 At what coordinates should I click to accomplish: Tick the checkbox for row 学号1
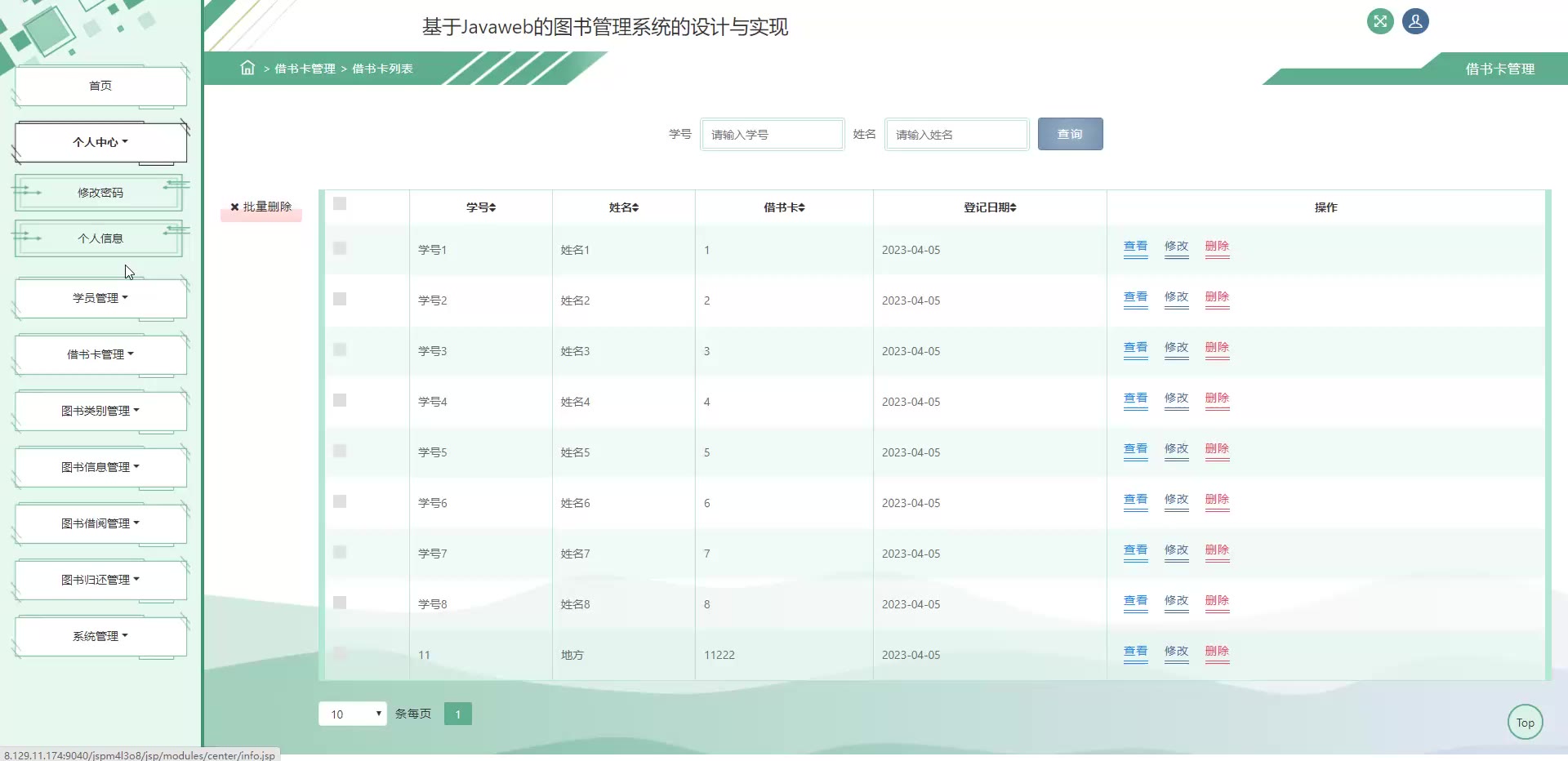point(340,248)
